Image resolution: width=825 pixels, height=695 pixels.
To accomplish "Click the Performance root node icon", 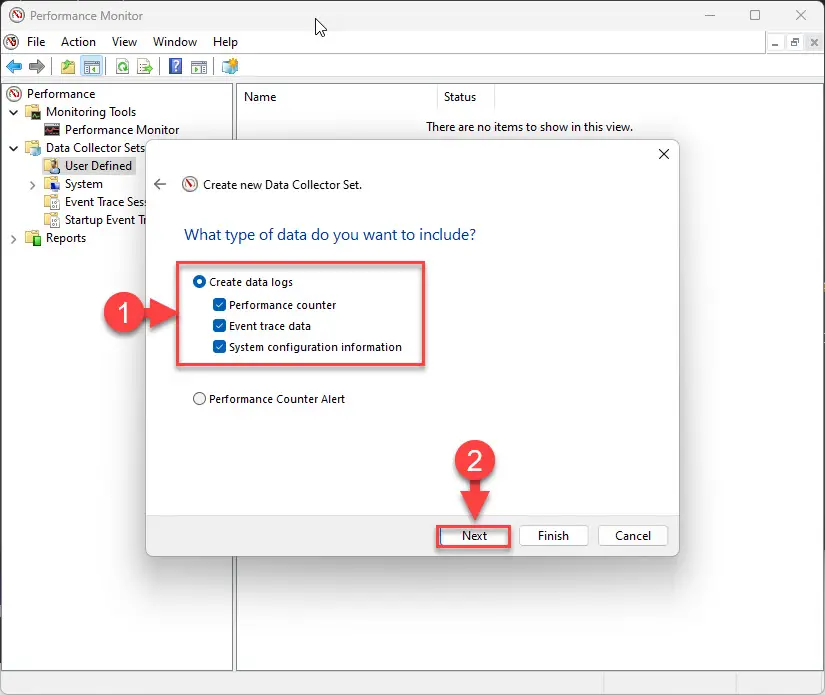I will point(14,94).
